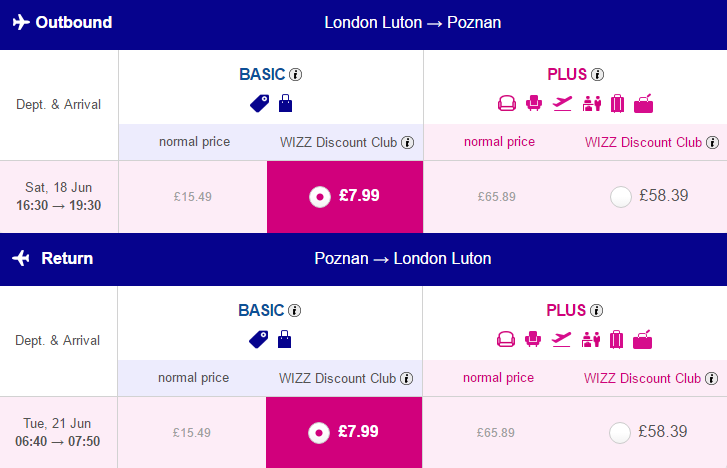
Task: Click return PLUS normal price £65.89
Action: (496, 433)
